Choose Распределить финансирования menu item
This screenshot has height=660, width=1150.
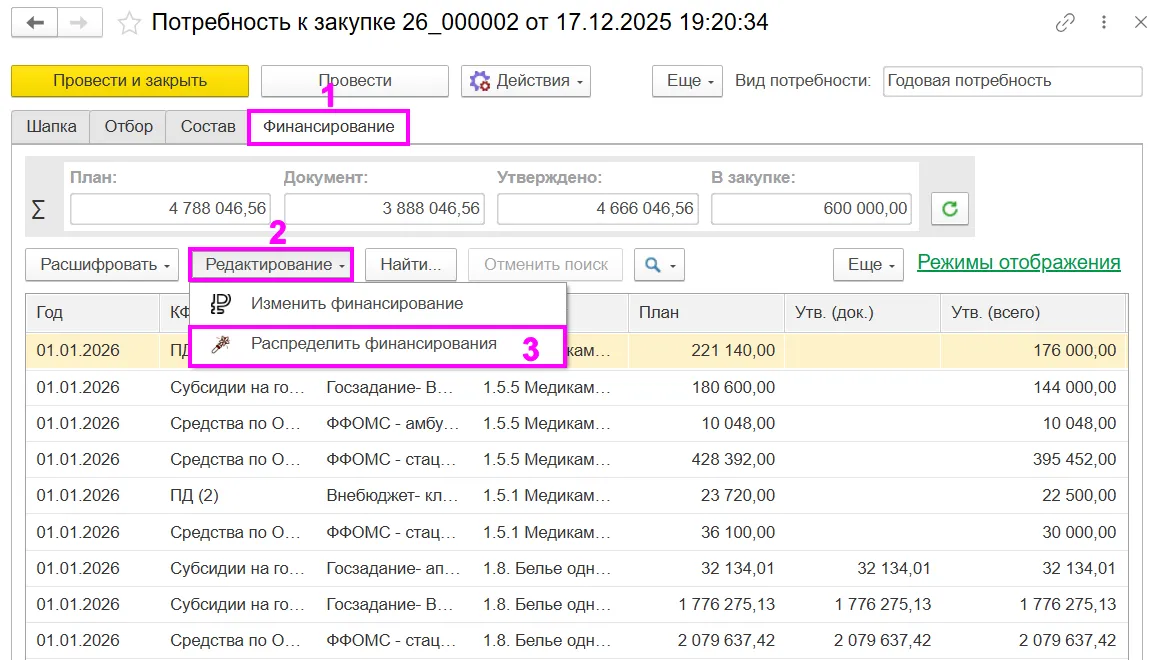[378, 344]
